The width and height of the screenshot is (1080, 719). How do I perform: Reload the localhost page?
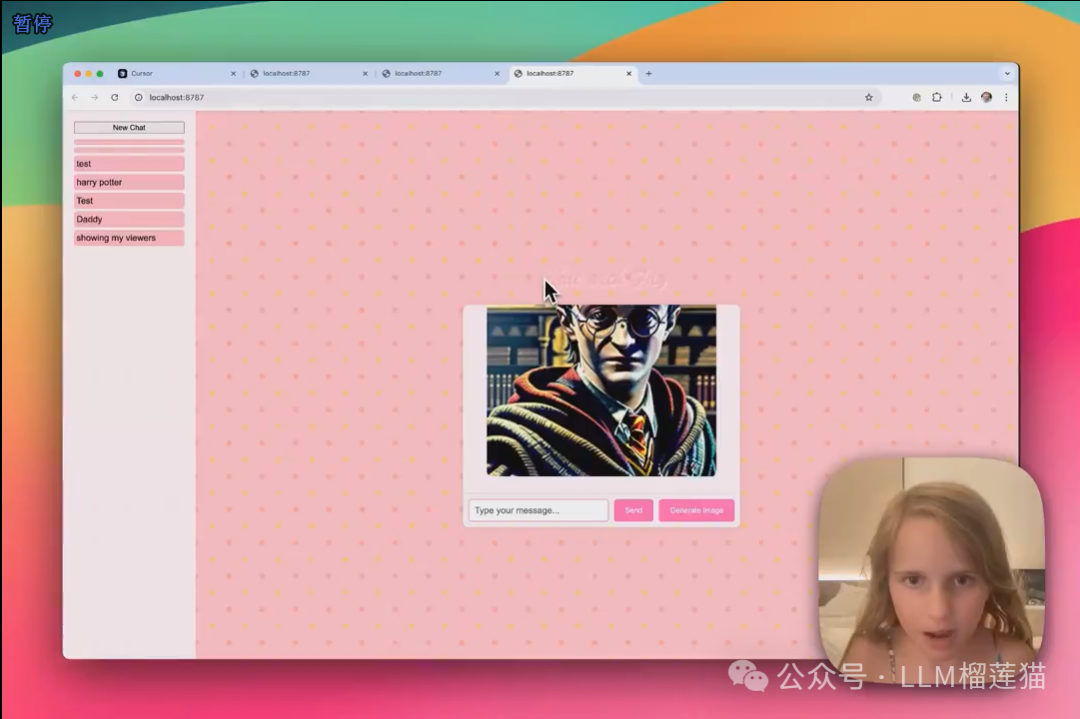point(115,98)
